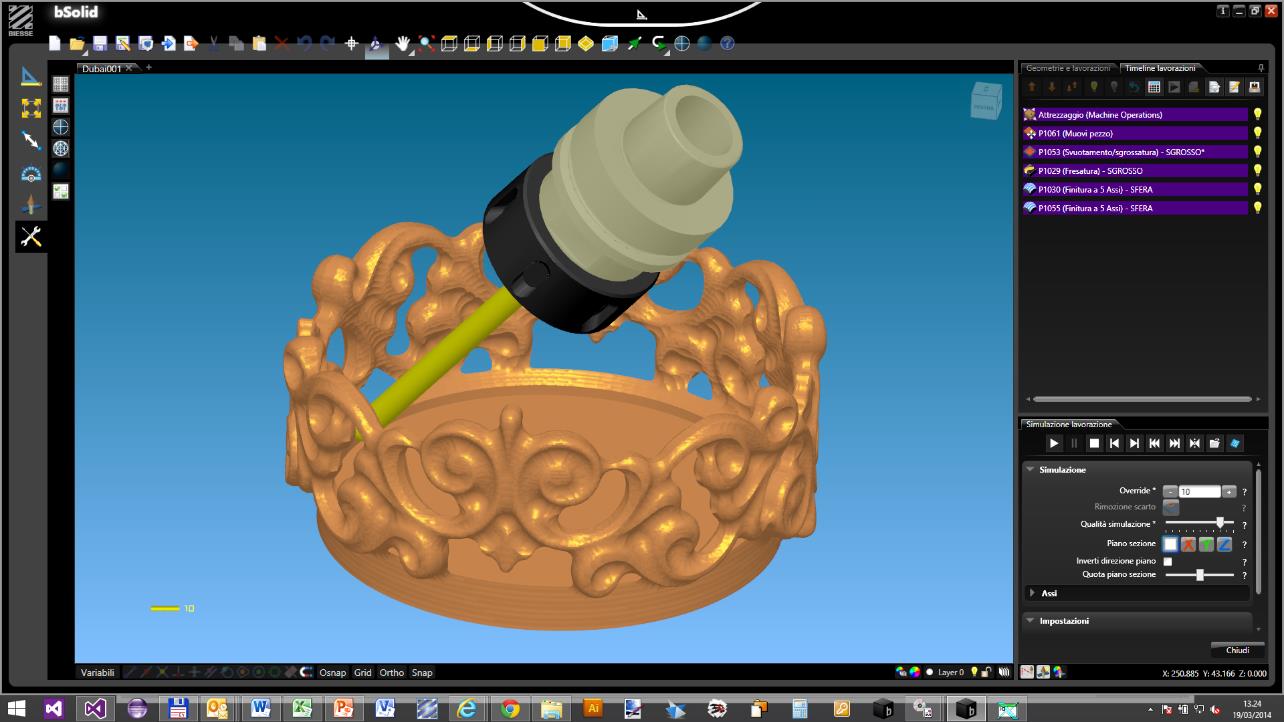The image size is (1284, 722).
Task: Select the orange move-up arrow in Timeline toolbar
Action: click(x=1031, y=86)
